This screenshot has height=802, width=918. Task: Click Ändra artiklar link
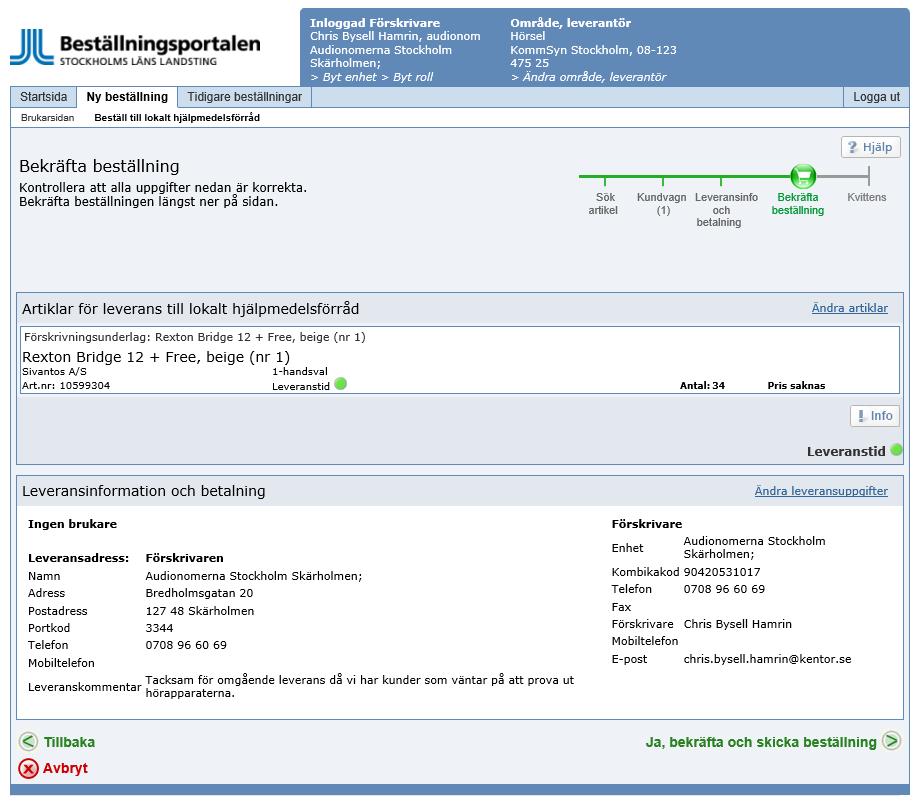(850, 308)
